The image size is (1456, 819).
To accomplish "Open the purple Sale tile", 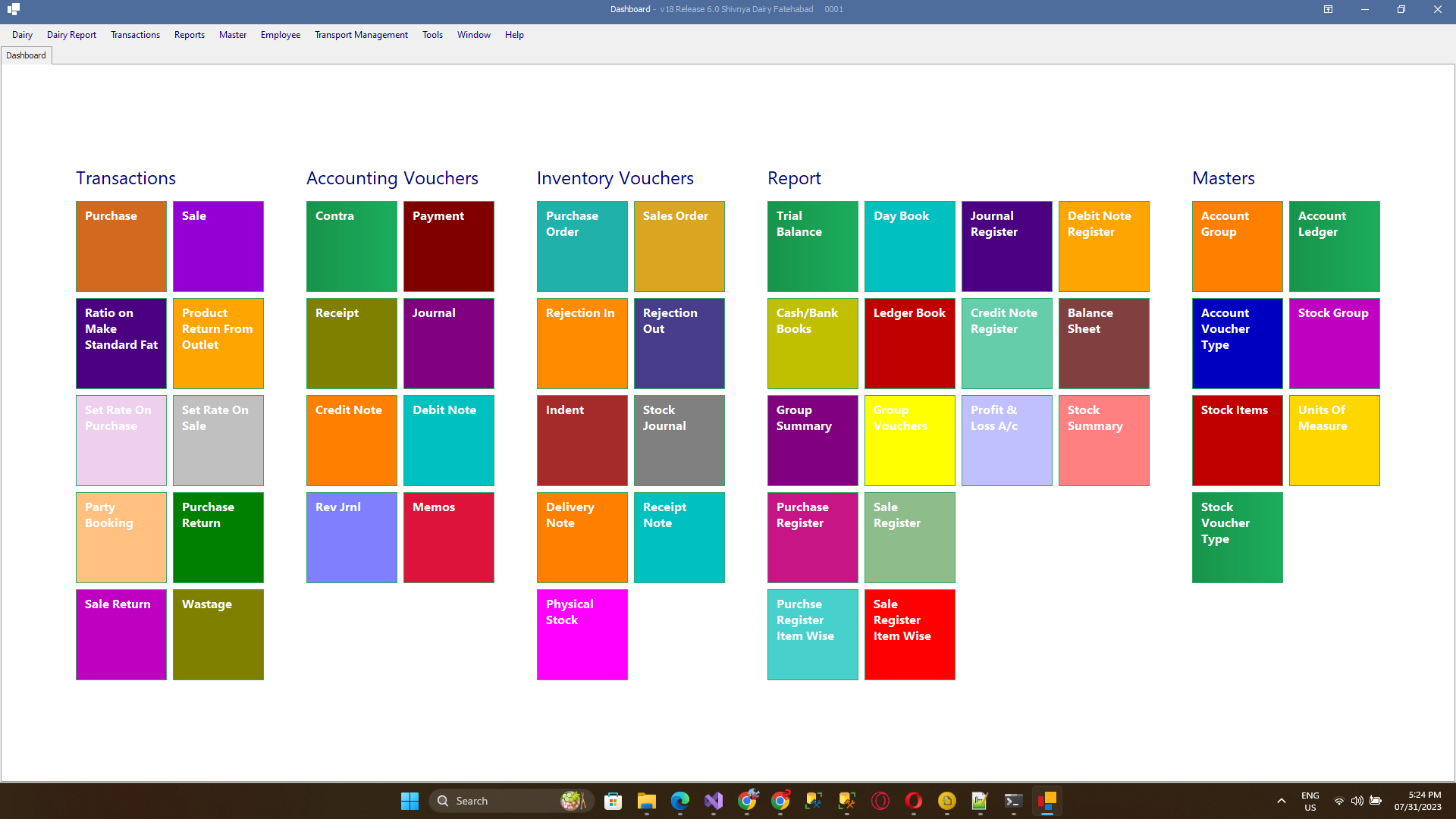I will click(x=218, y=246).
